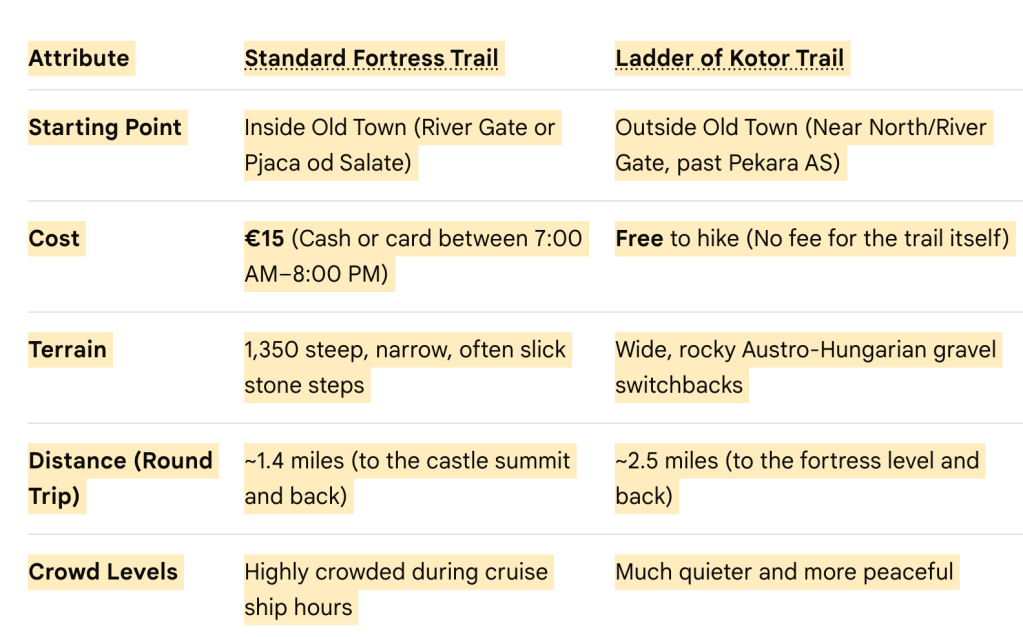Select the Cost row label
This screenshot has height=637, width=1023.
click(x=54, y=238)
